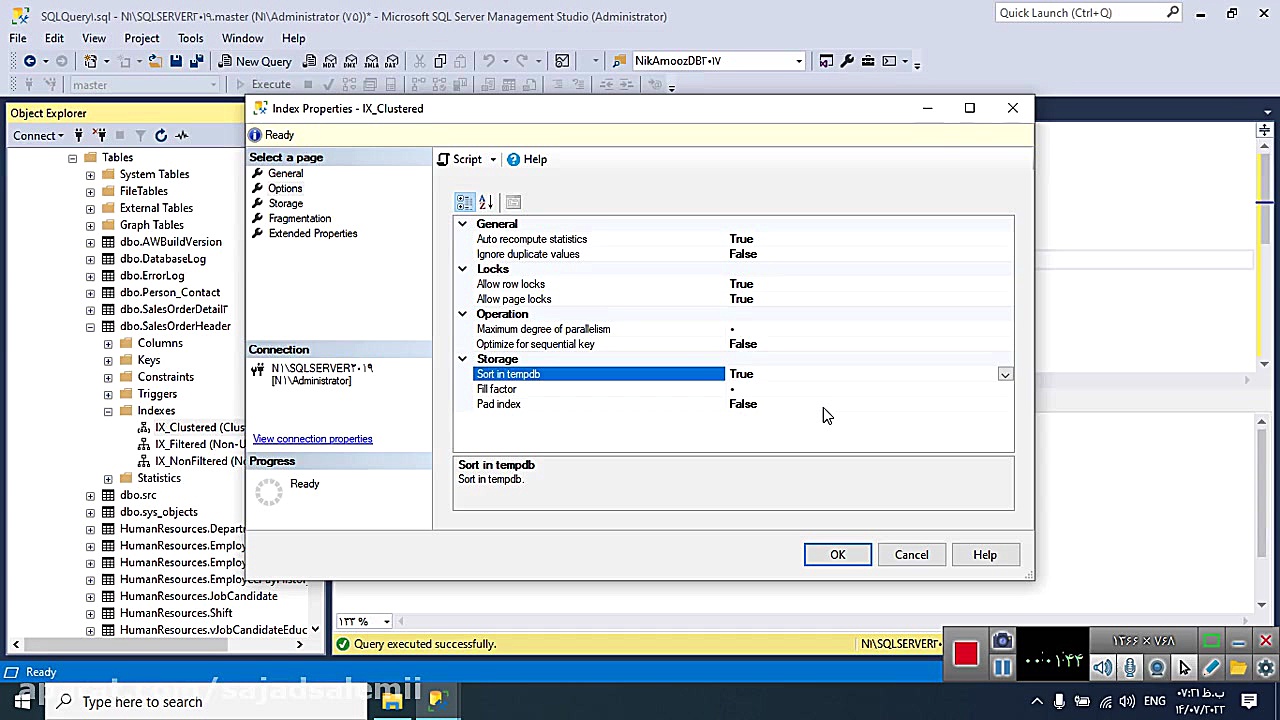The height and width of the screenshot is (720, 1280).
Task: Open Activity Monitor from Object Explorer toolbar
Action: point(182,135)
